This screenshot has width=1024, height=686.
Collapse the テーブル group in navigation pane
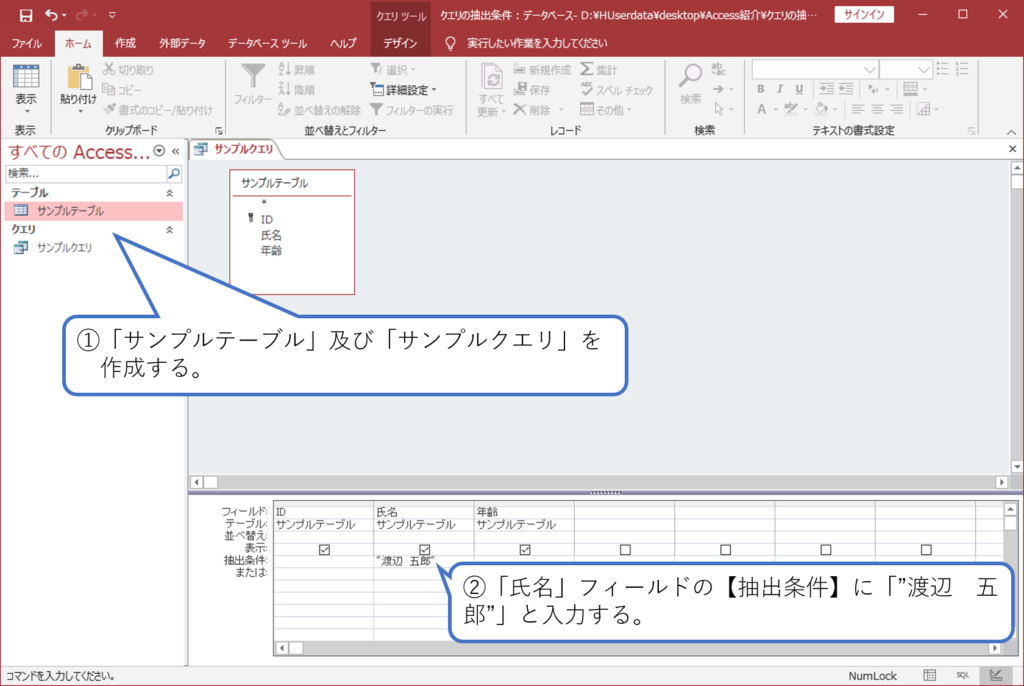click(169, 193)
